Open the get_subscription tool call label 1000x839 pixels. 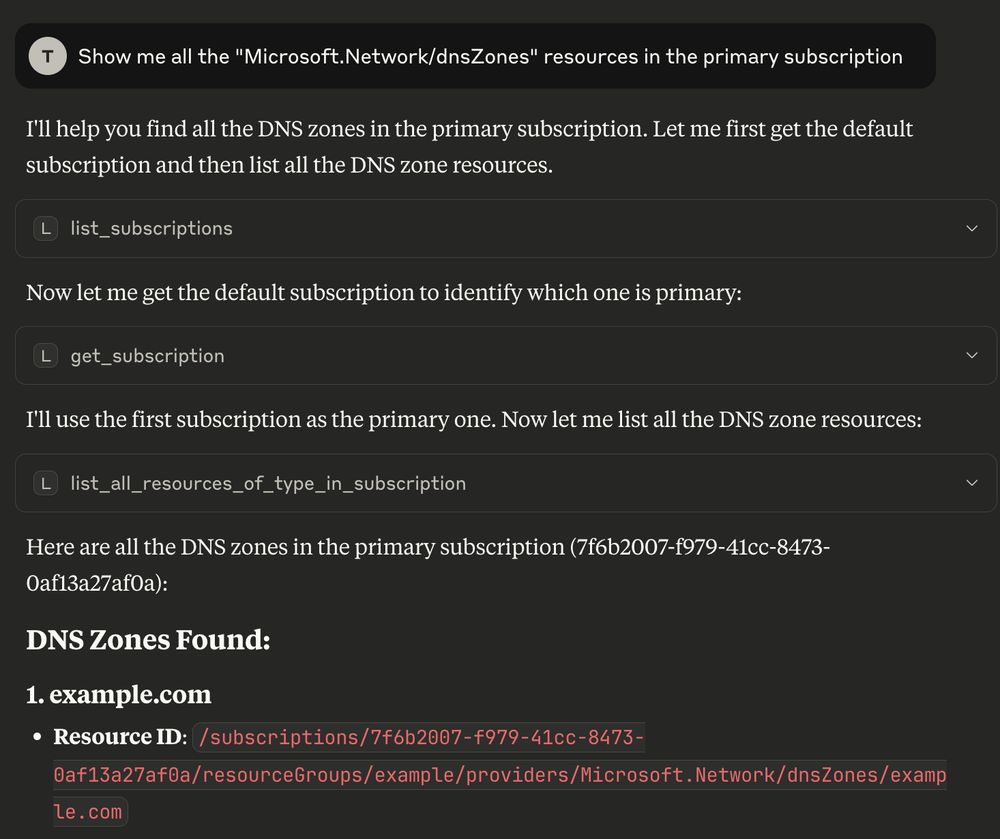coord(147,356)
